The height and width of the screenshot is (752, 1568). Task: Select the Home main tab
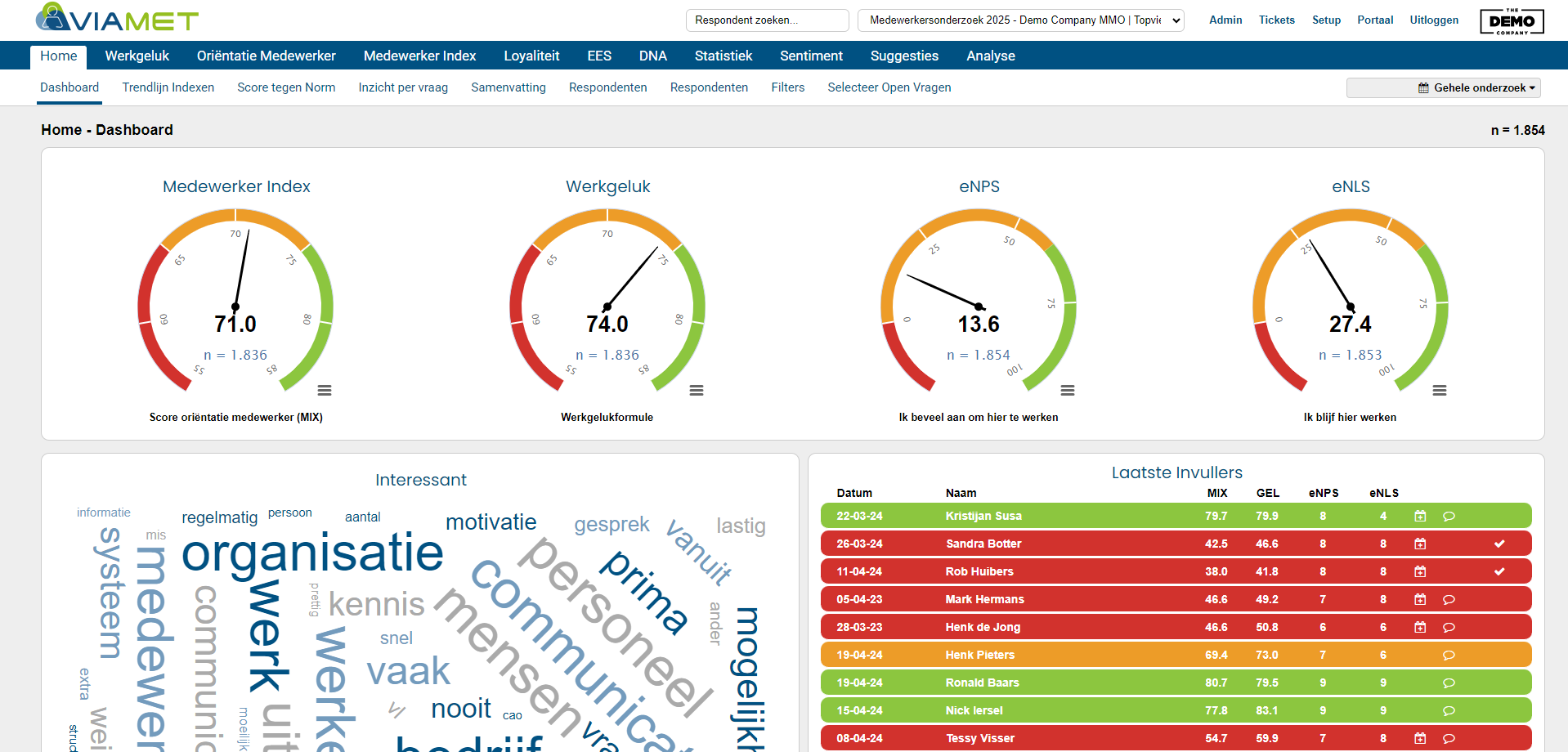tap(59, 56)
